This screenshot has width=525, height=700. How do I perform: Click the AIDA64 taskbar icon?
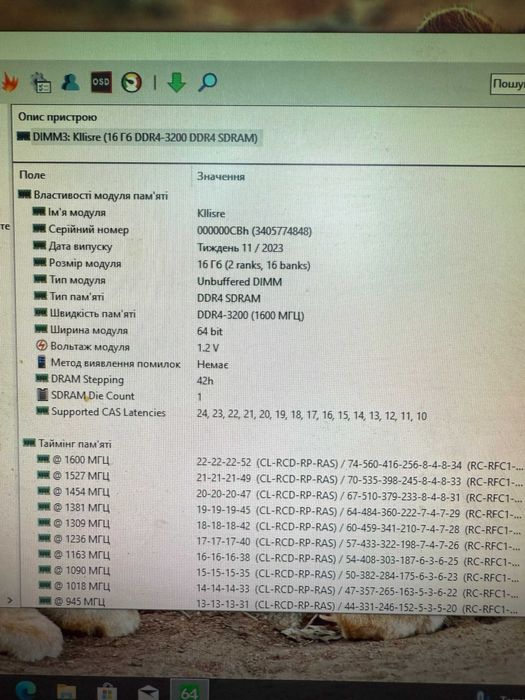pyautogui.click(x=189, y=691)
